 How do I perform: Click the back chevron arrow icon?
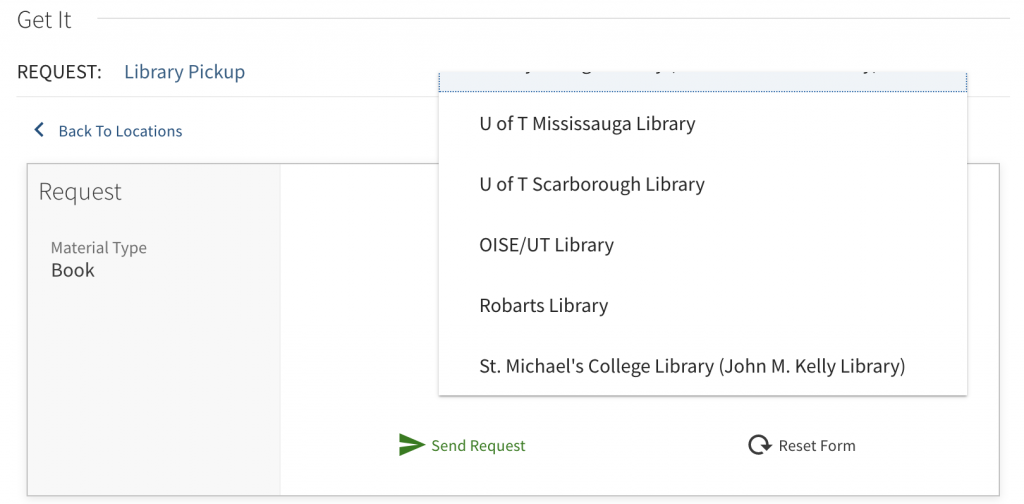(39, 130)
